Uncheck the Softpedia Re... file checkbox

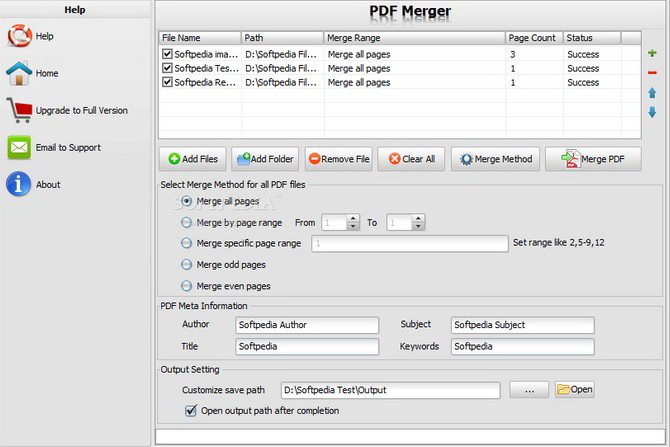(x=167, y=82)
